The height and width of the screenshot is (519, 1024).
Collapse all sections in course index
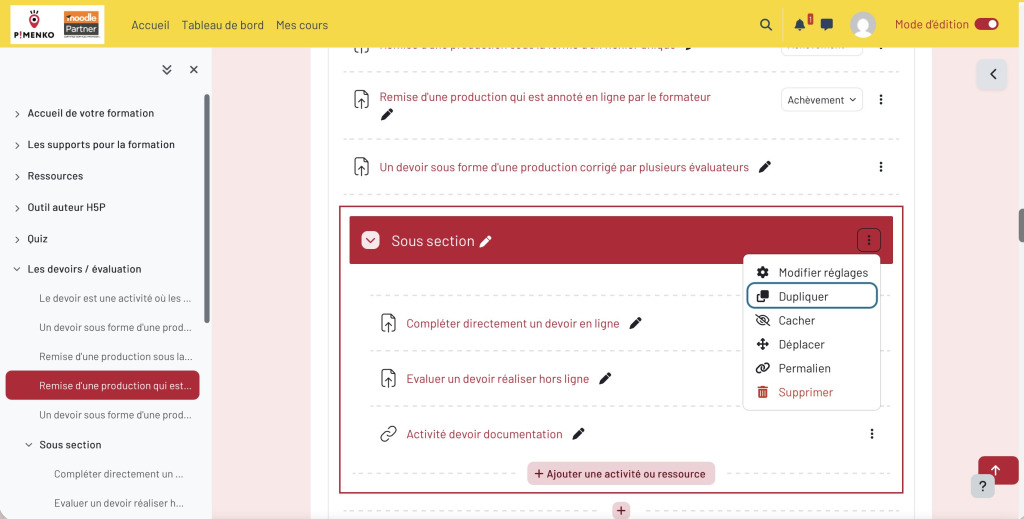coord(167,70)
